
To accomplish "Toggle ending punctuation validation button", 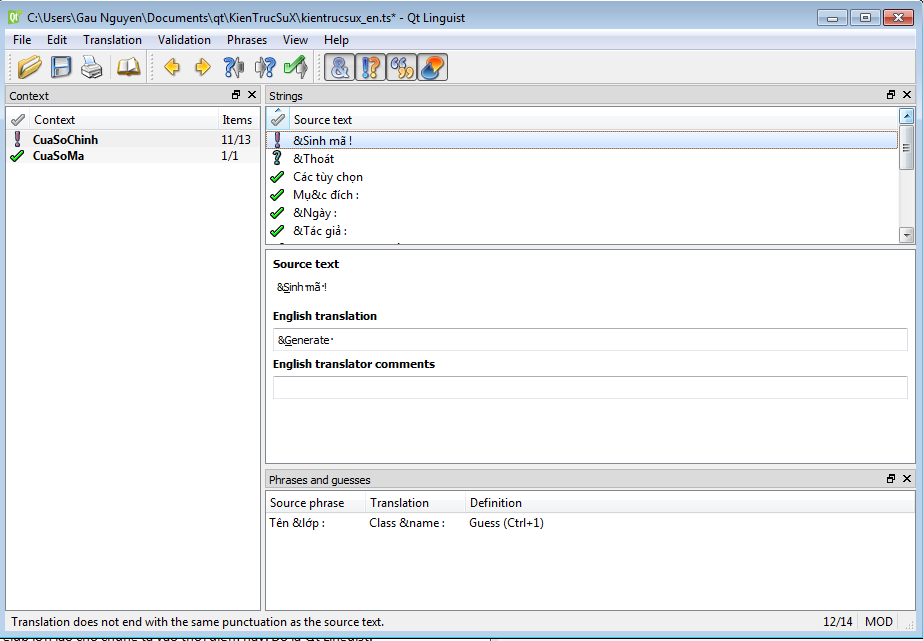I will 371,67.
